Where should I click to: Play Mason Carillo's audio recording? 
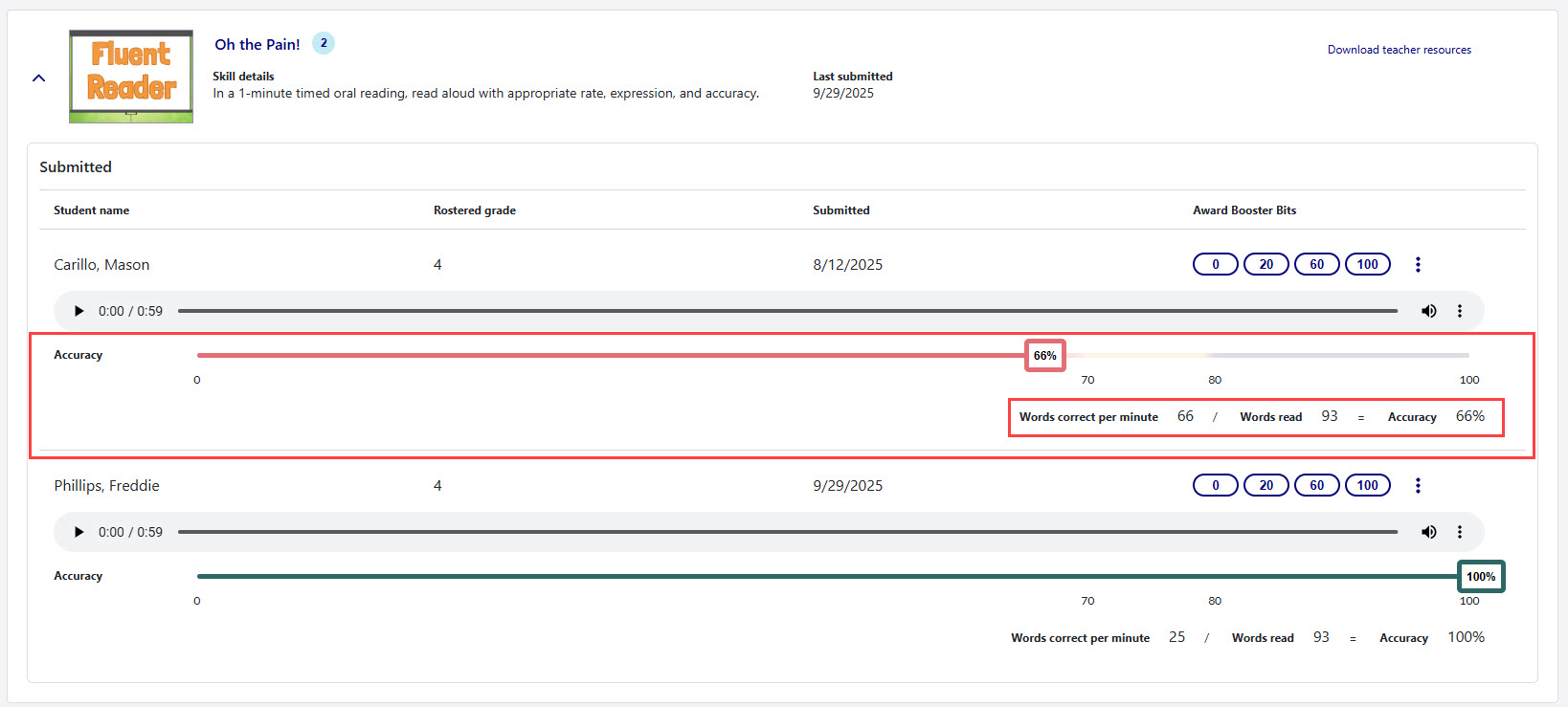point(79,311)
